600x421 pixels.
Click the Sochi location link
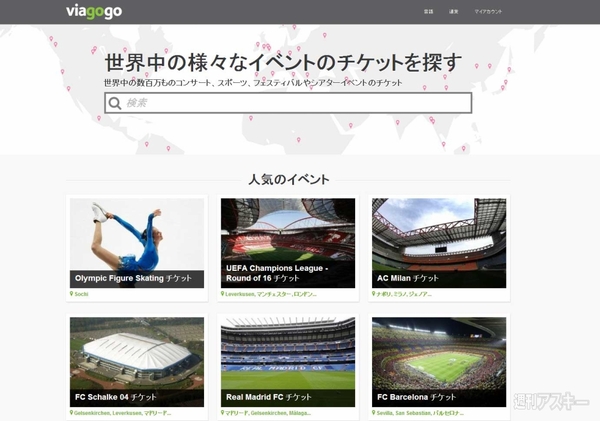[x=82, y=294]
